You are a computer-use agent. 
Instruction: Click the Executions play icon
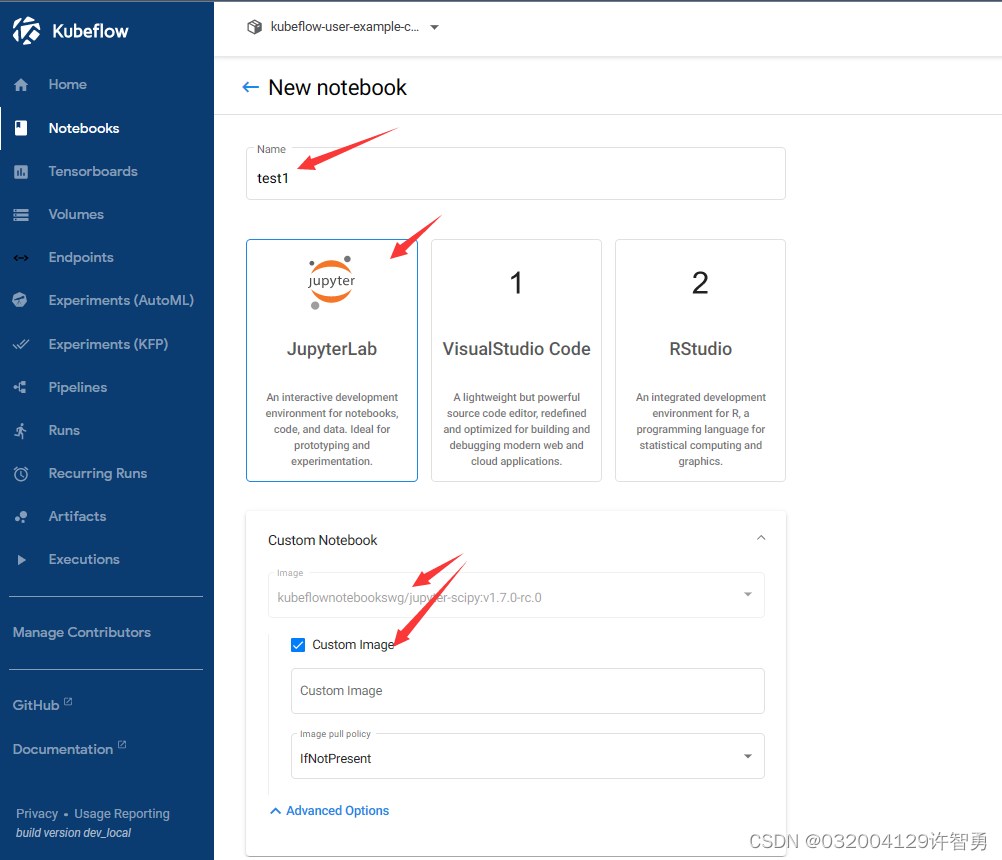coord(22,560)
